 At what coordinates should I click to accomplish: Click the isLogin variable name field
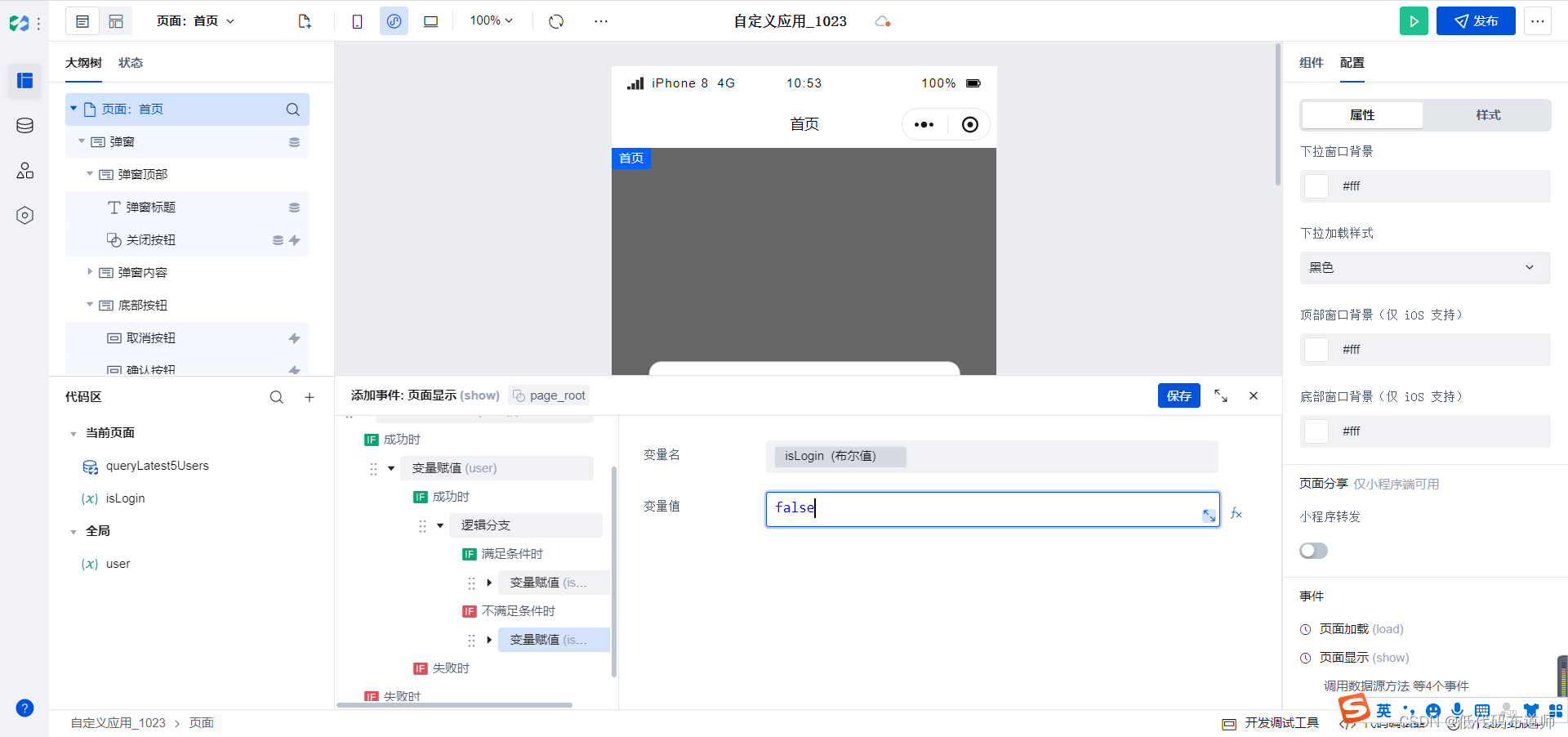[992, 457]
